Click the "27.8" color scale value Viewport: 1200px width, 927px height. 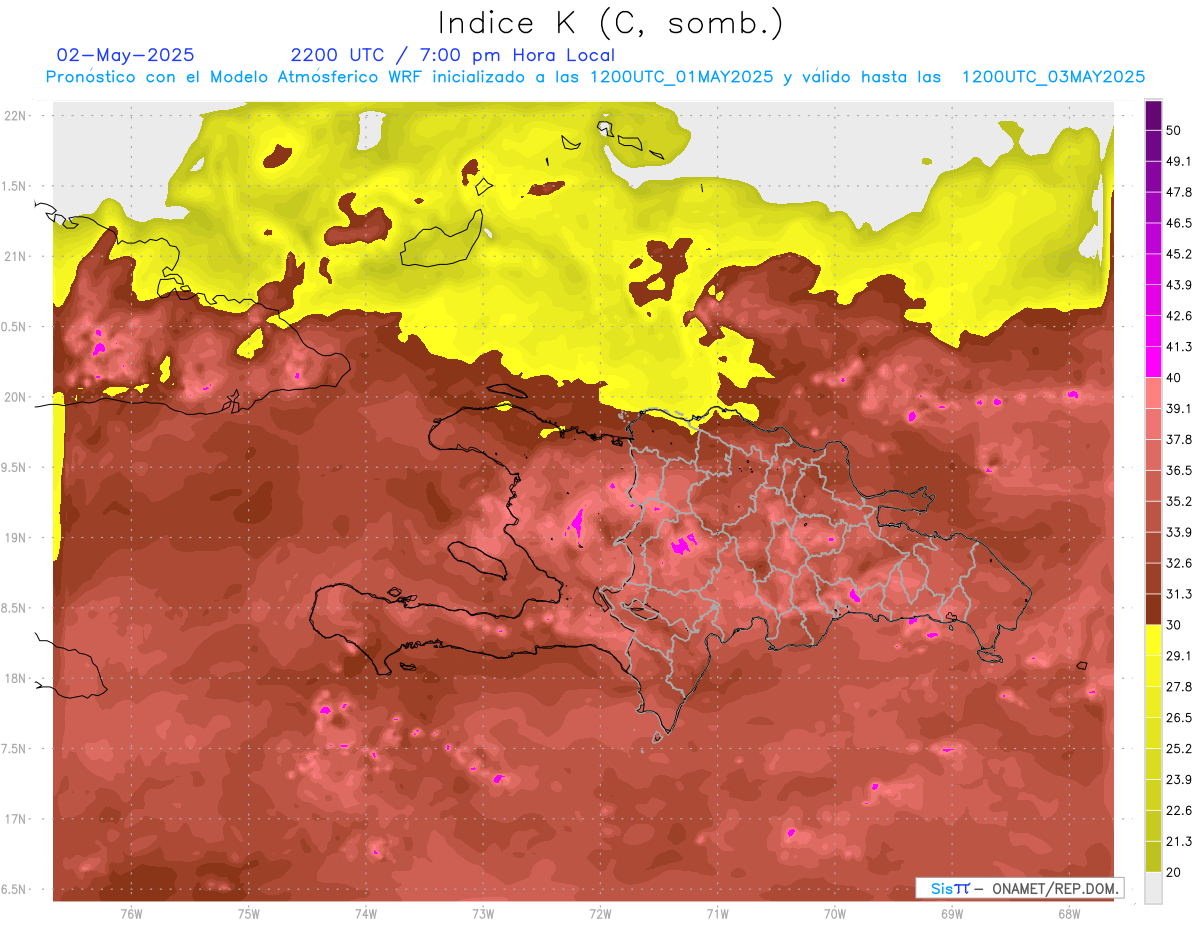[1178, 687]
